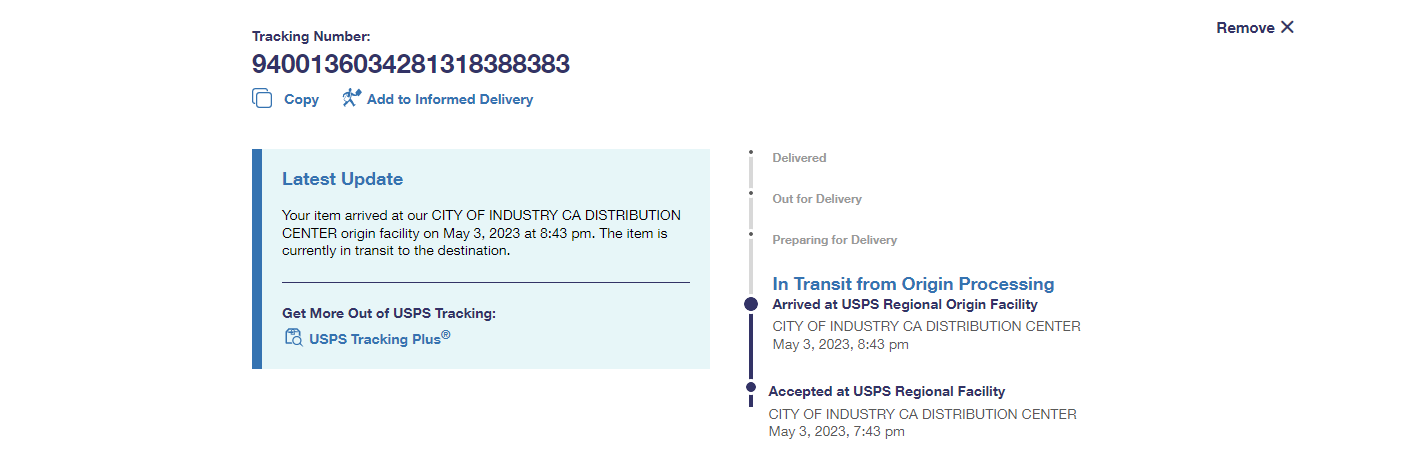
Task: Click Accepted at USPS Regional Facility entry
Action: coord(886,391)
